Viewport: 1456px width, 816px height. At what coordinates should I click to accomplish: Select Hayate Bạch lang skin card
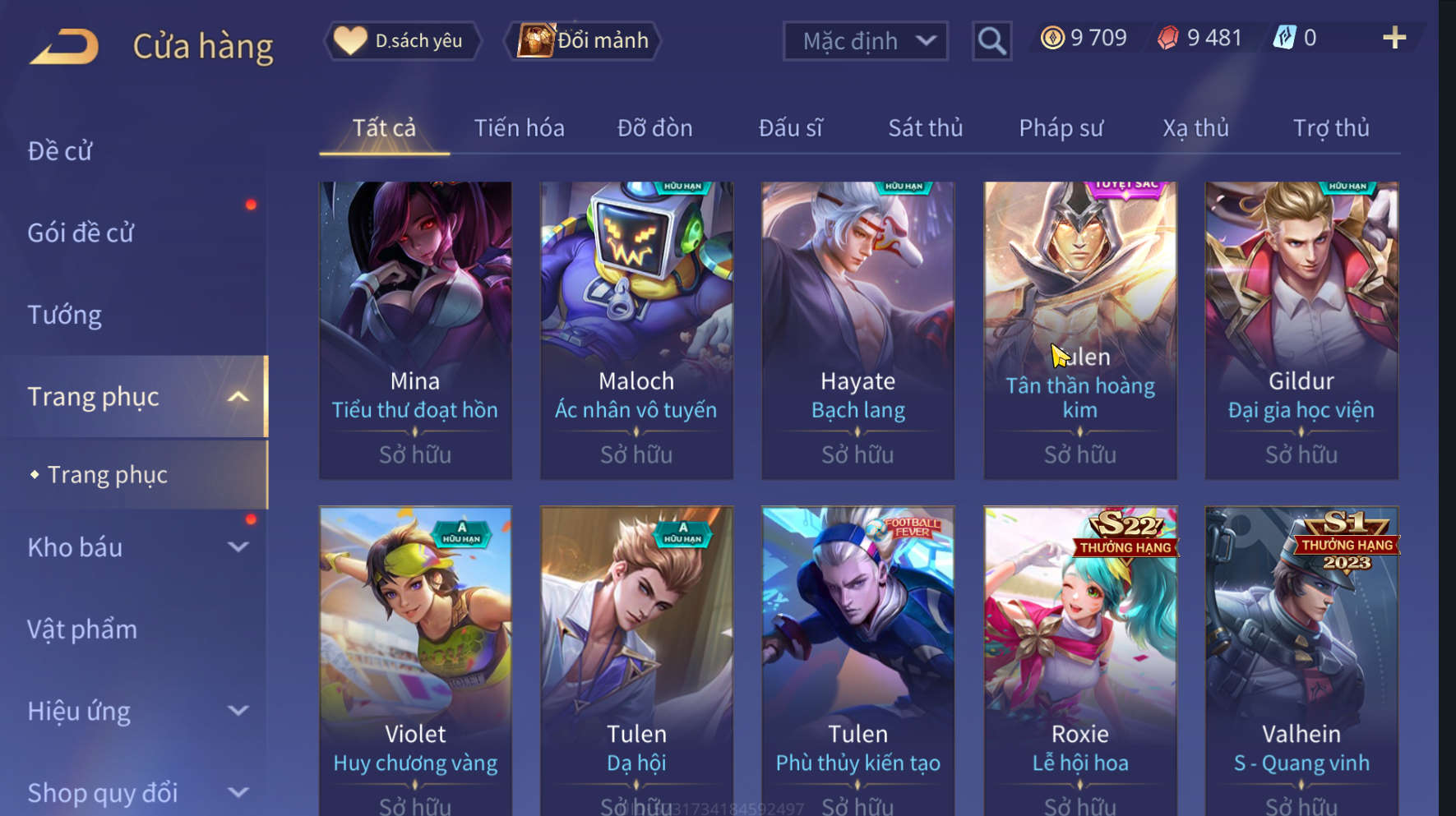(x=857, y=330)
